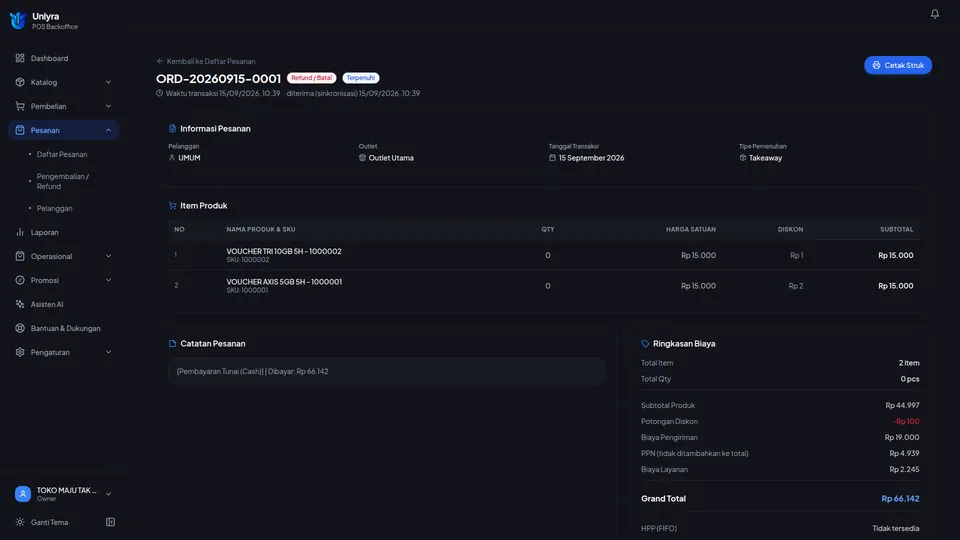Screen dimensions: 960x540
Task: Click VOUCHER AXIS 5GB 5H product name
Action: click(x=284, y=282)
